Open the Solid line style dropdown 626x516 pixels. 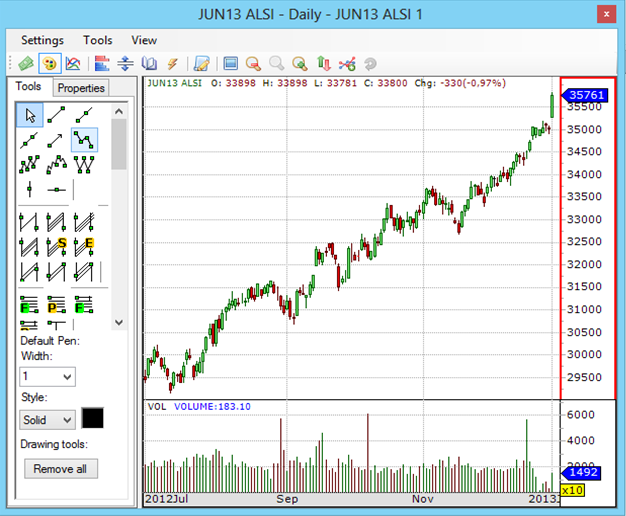[47, 420]
